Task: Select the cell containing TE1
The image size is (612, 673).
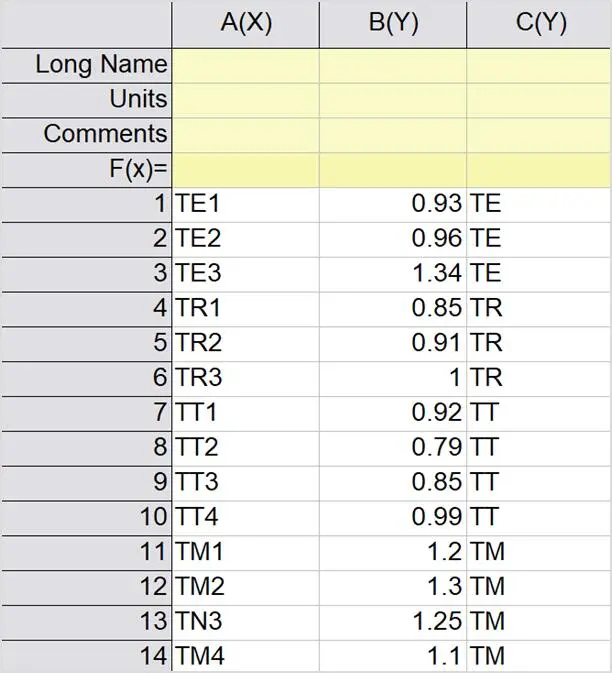Action: click(245, 205)
